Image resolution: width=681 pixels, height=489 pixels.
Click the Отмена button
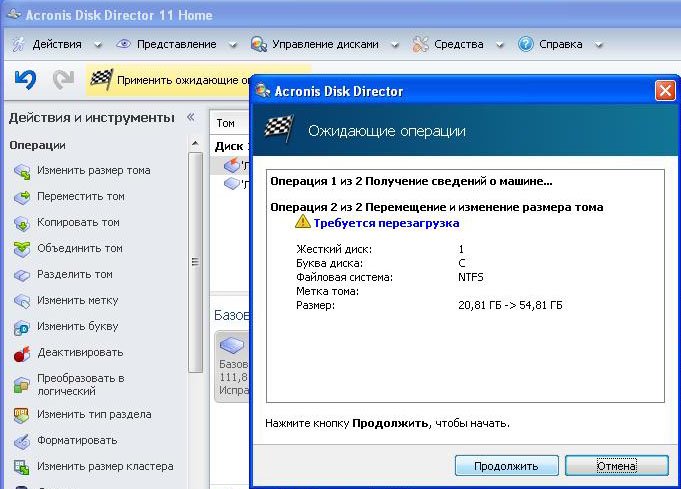617,466
